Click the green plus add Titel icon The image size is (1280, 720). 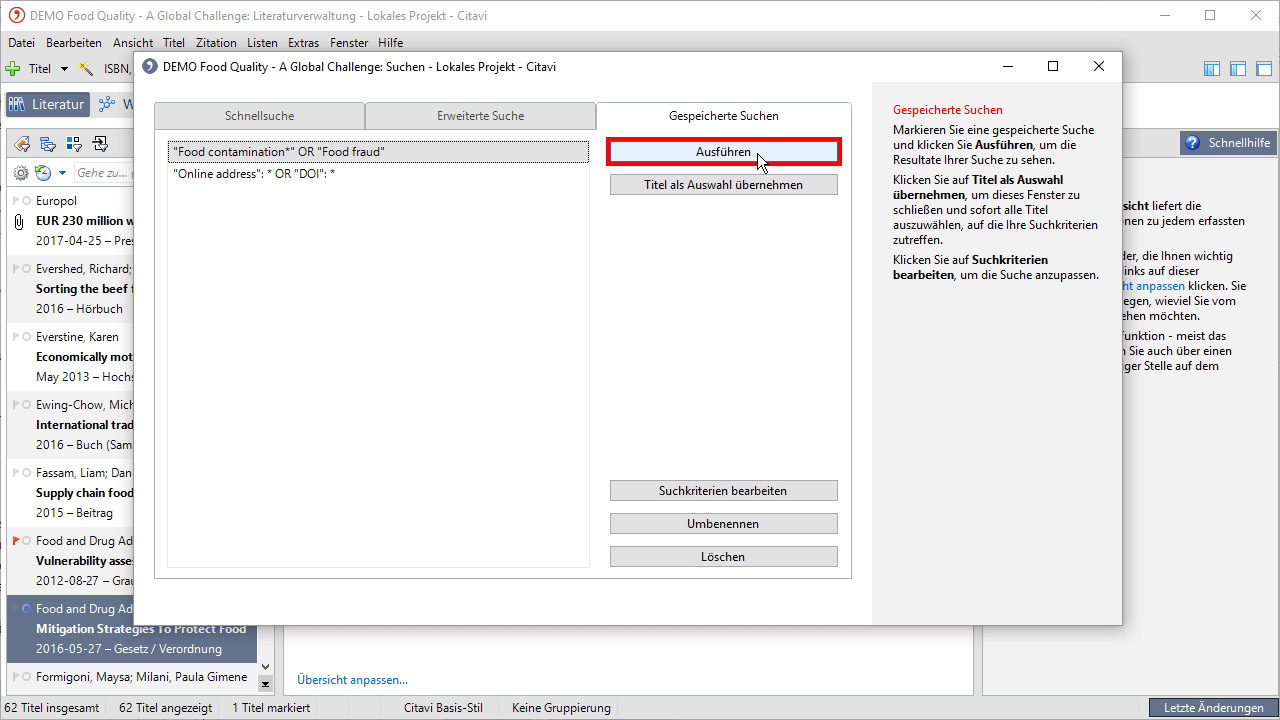point(13,69)
